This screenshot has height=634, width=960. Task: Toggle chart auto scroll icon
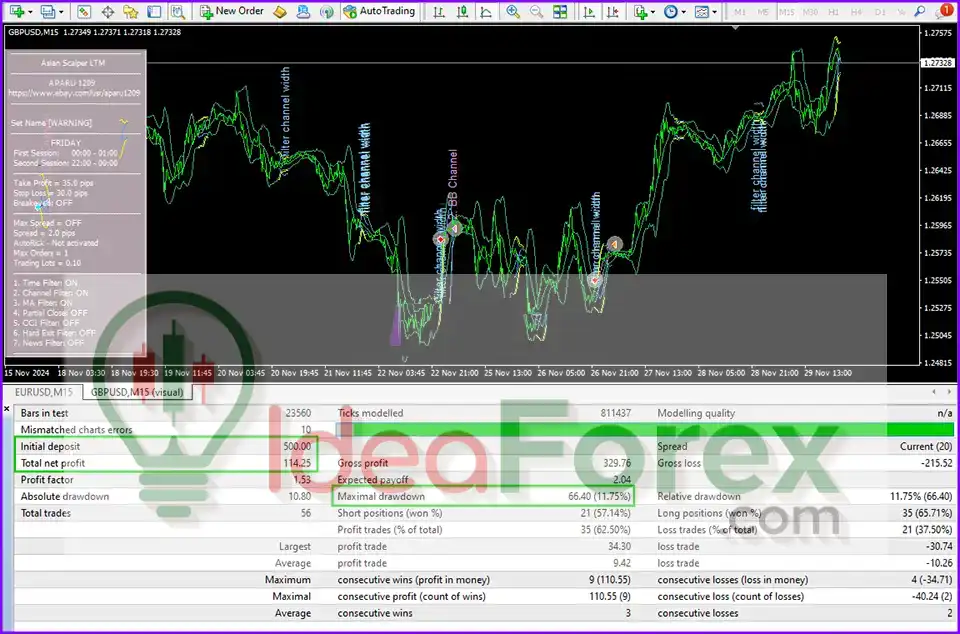point(589,12)
